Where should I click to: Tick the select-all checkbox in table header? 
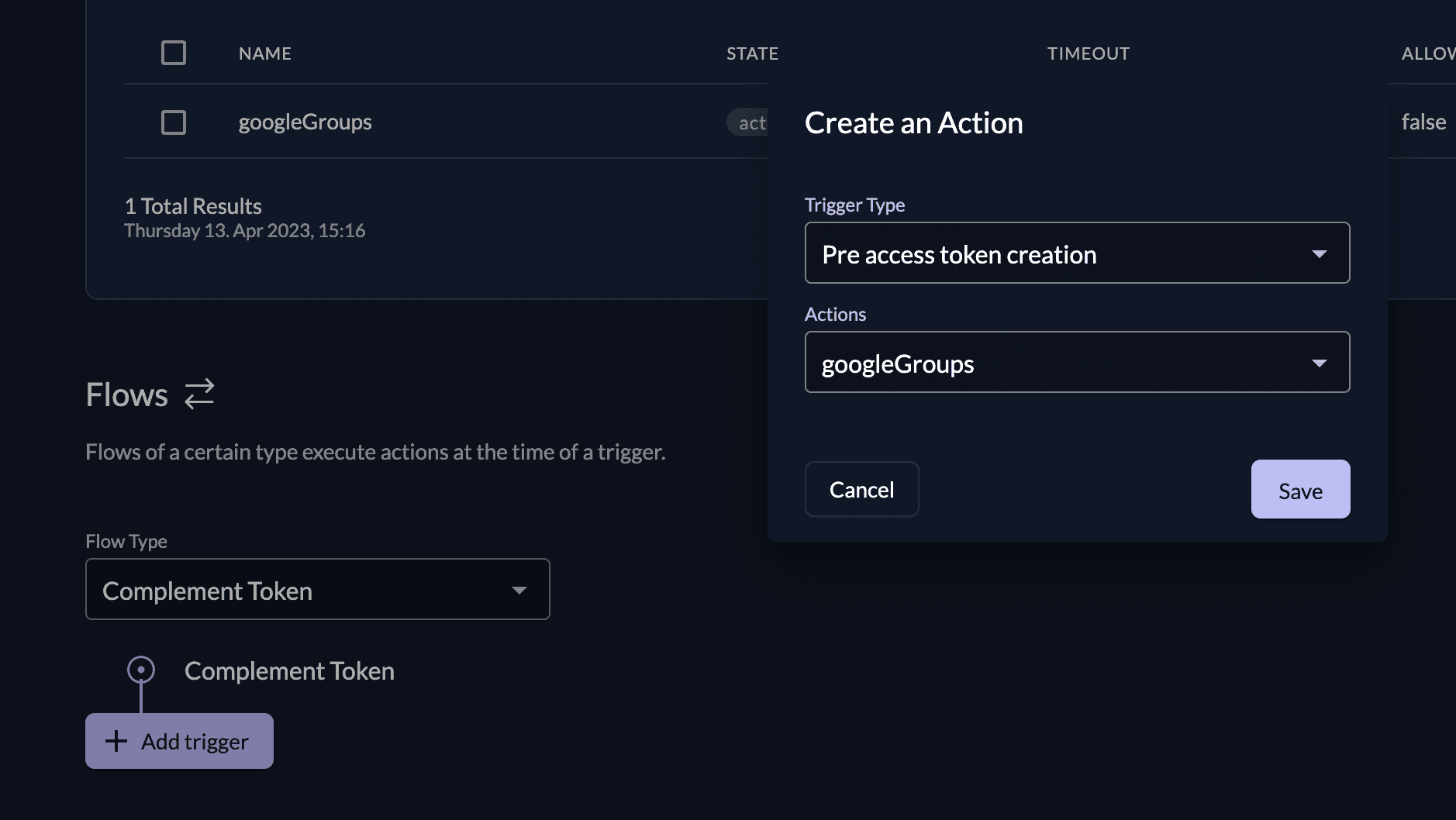(174, 53)
